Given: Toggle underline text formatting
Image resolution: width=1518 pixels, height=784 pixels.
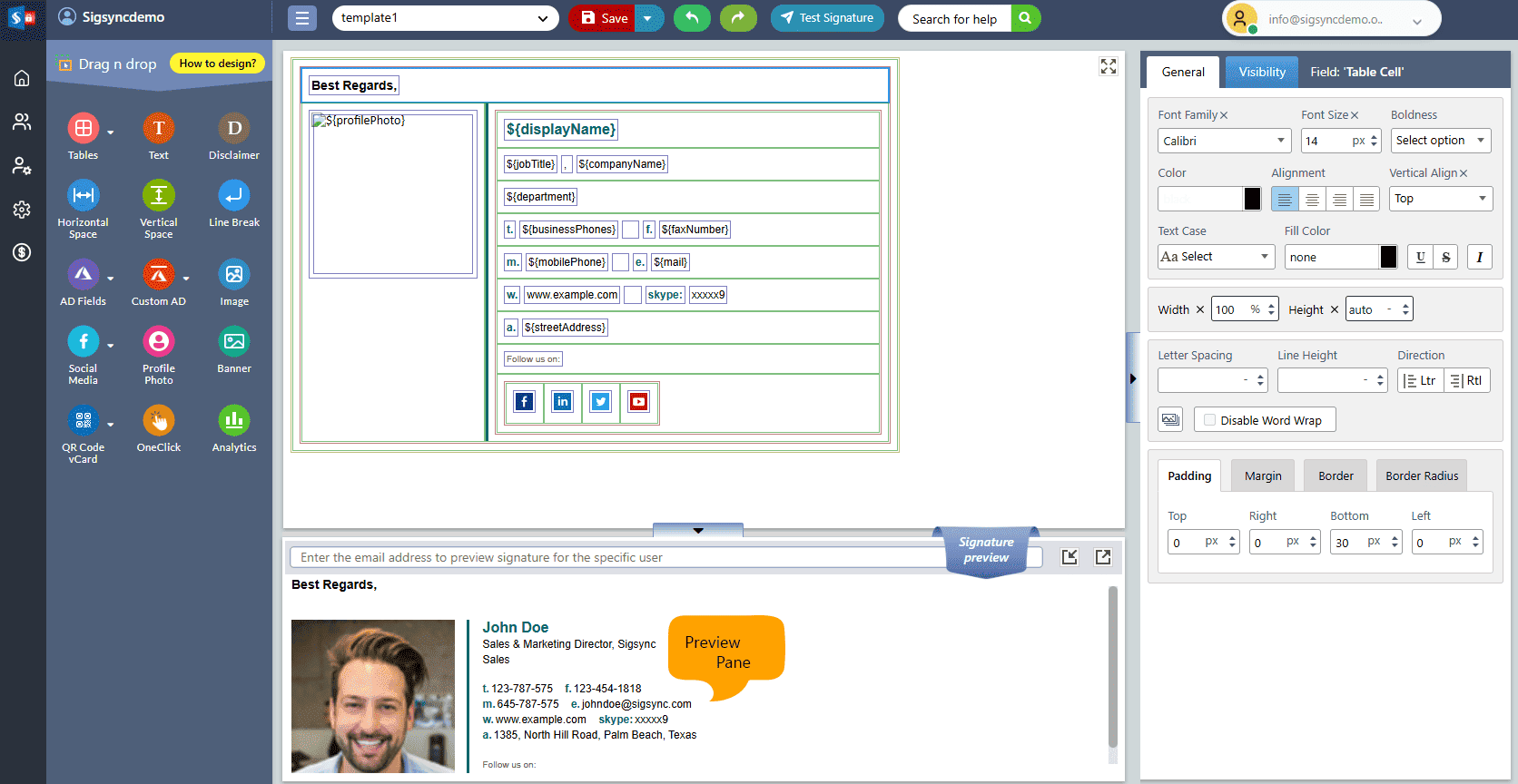Looking at the screenshot, I should point(1420,257).
